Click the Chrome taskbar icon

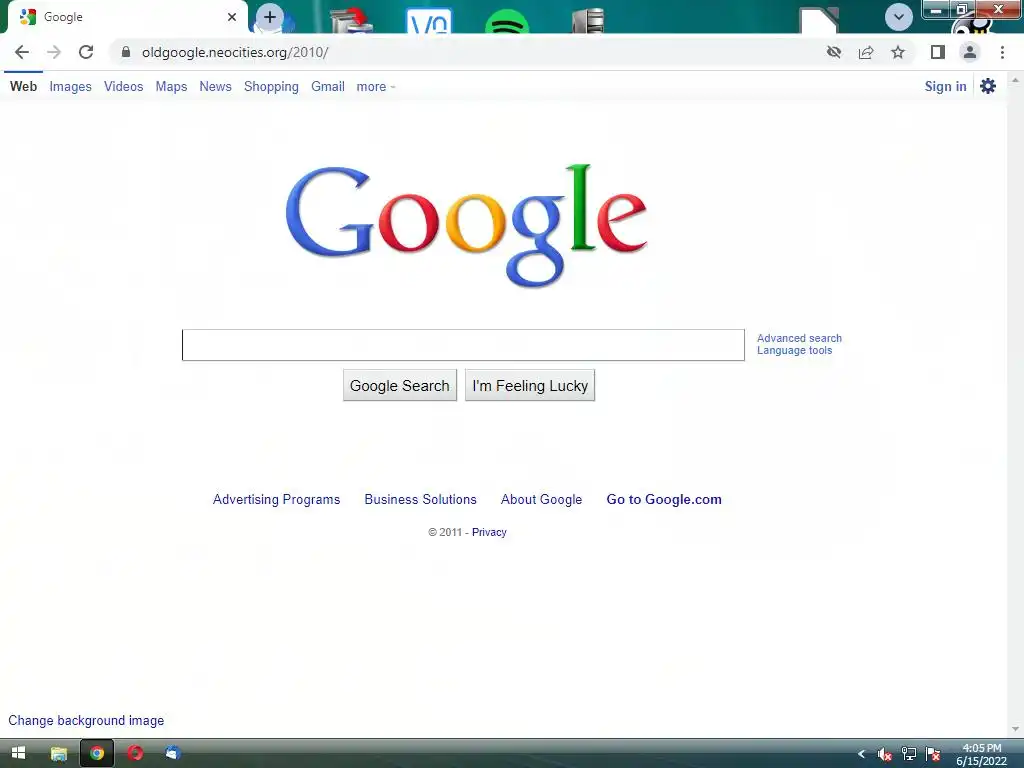coord(97,753)
